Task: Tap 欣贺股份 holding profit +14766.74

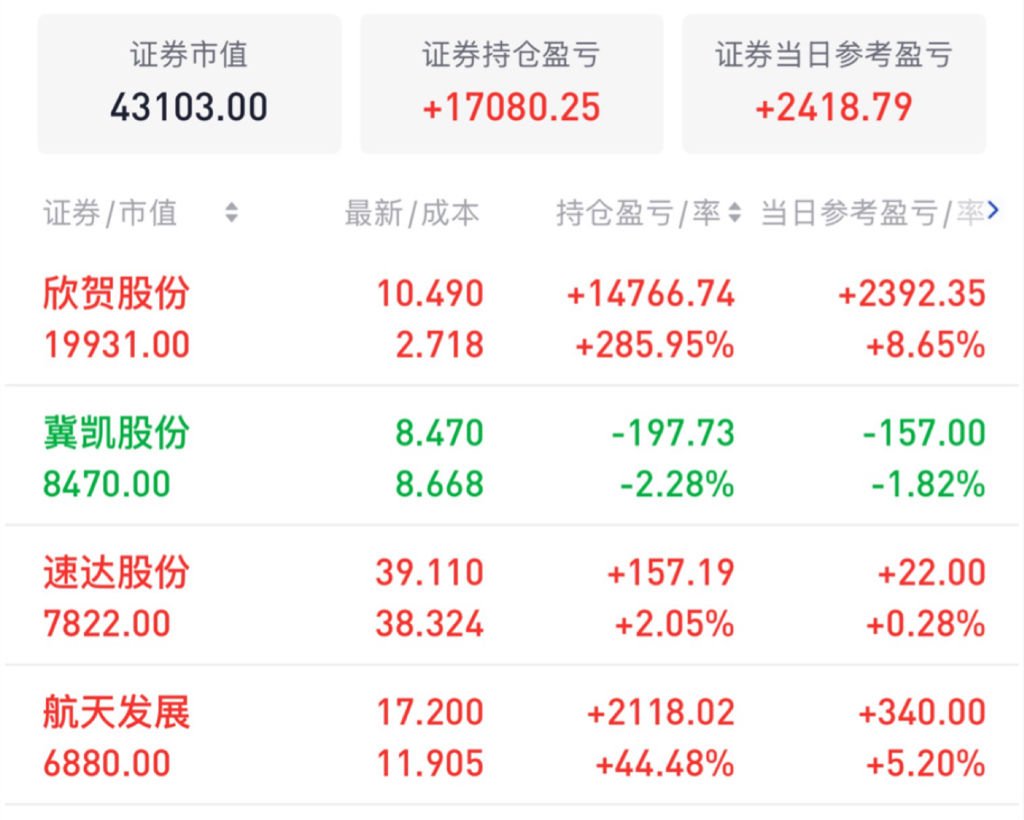Action: 650,294
